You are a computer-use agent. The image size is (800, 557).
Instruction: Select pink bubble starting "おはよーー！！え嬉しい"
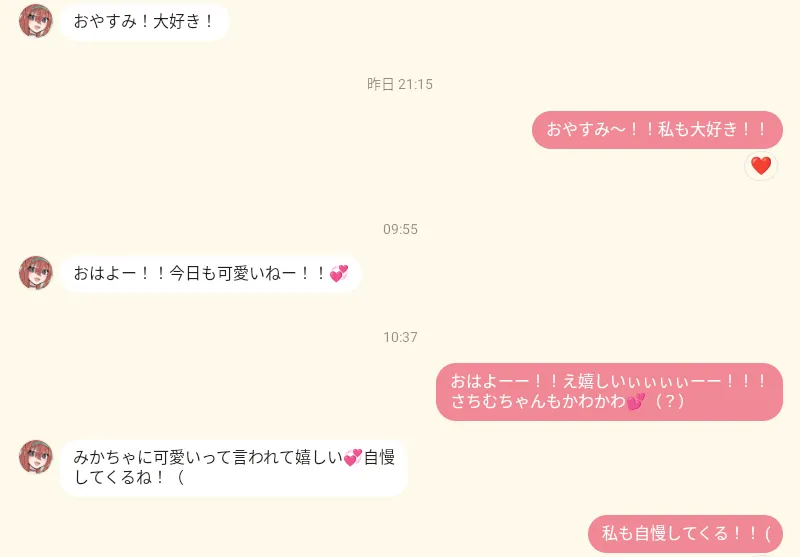[x=609, y=392]
